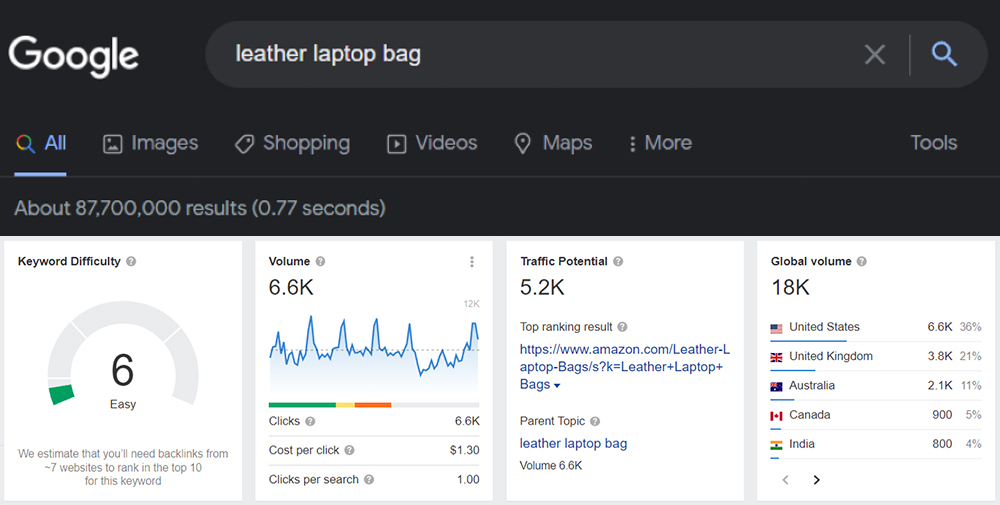The image size is (1000, 505).
Task: Click the Global volume help icon
Action: coord(862,261)
